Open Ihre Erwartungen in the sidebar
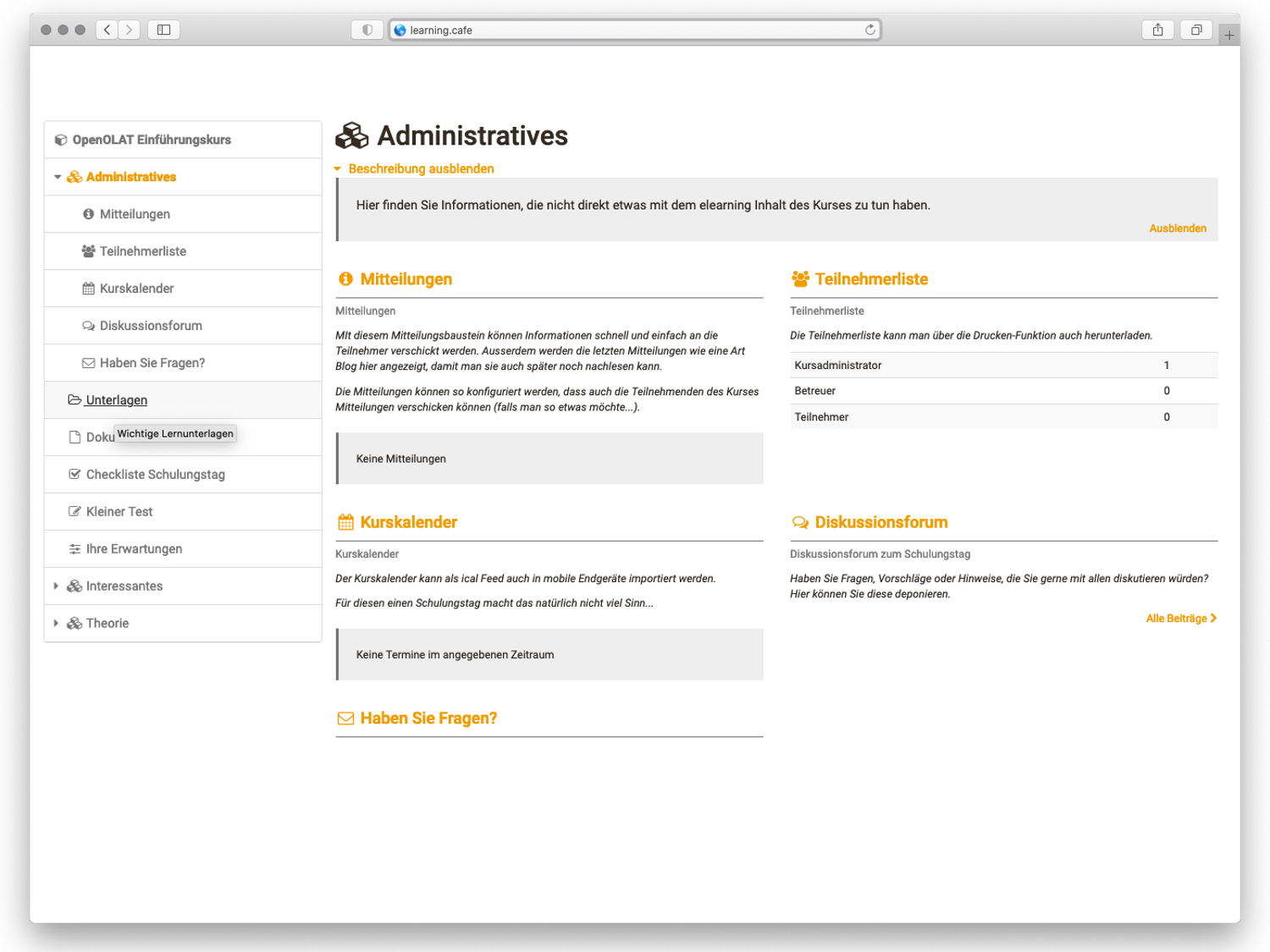Image resolution: width=1270 pixels, height=952 pixels. (134, 550)
